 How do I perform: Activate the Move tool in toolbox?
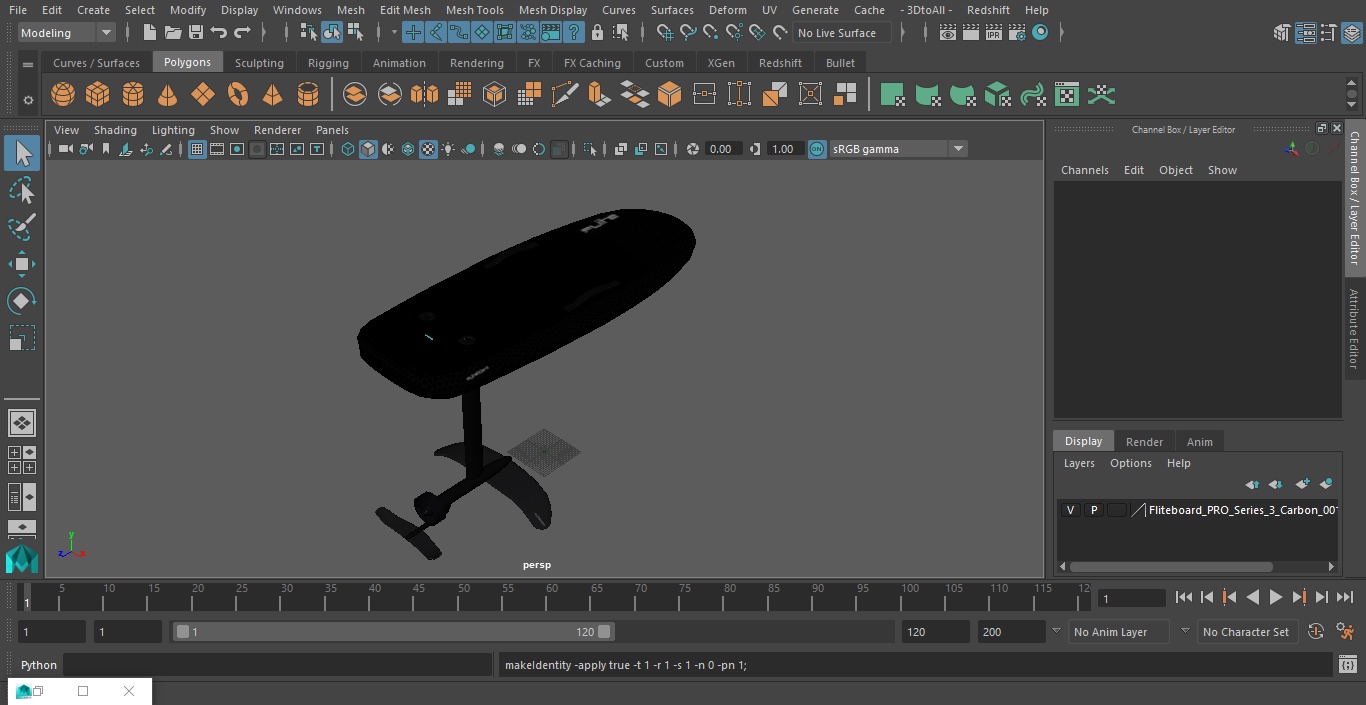22,264
